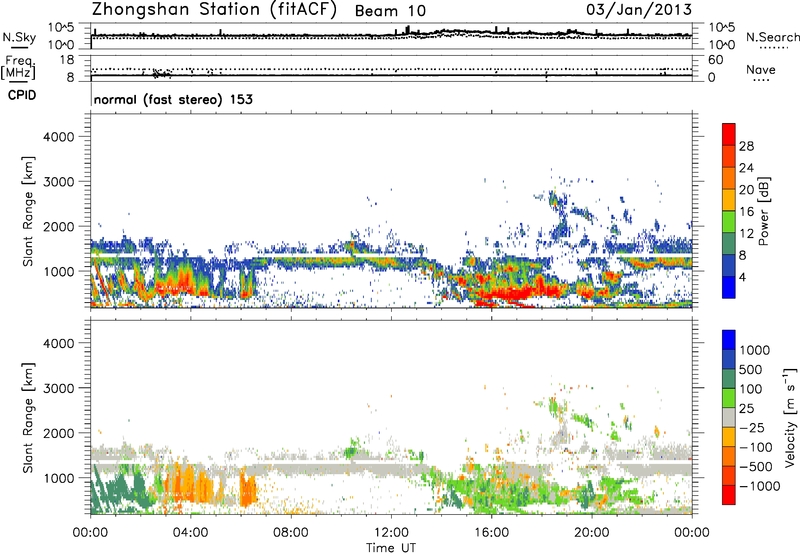Image resolution: width=800 pixels, height=554 pixels.
Task: Click 'Slant Range [km]' label of power panel
Action: pyautogui.click(x=28, y=211)
